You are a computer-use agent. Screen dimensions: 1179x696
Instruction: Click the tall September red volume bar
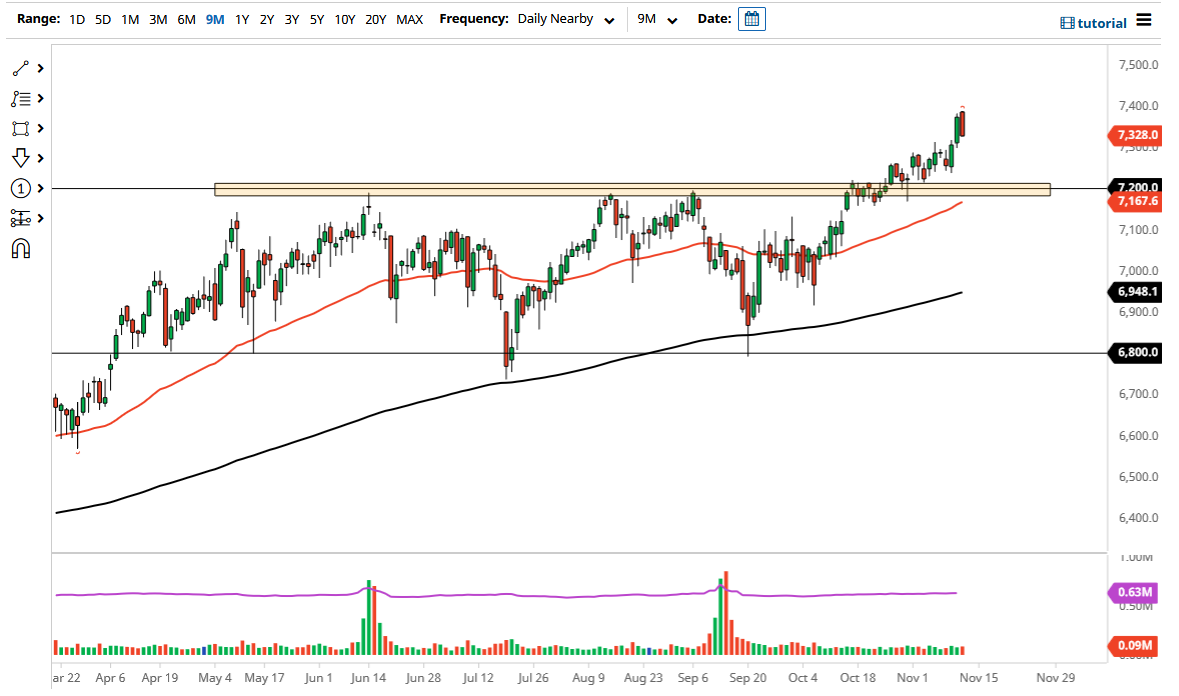(x=726, y=613)
